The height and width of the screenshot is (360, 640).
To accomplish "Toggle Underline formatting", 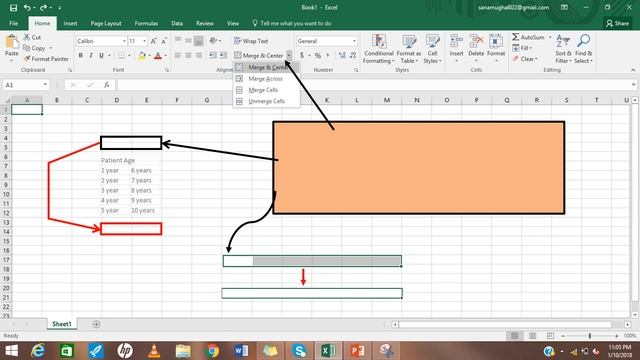I will 101,56.
